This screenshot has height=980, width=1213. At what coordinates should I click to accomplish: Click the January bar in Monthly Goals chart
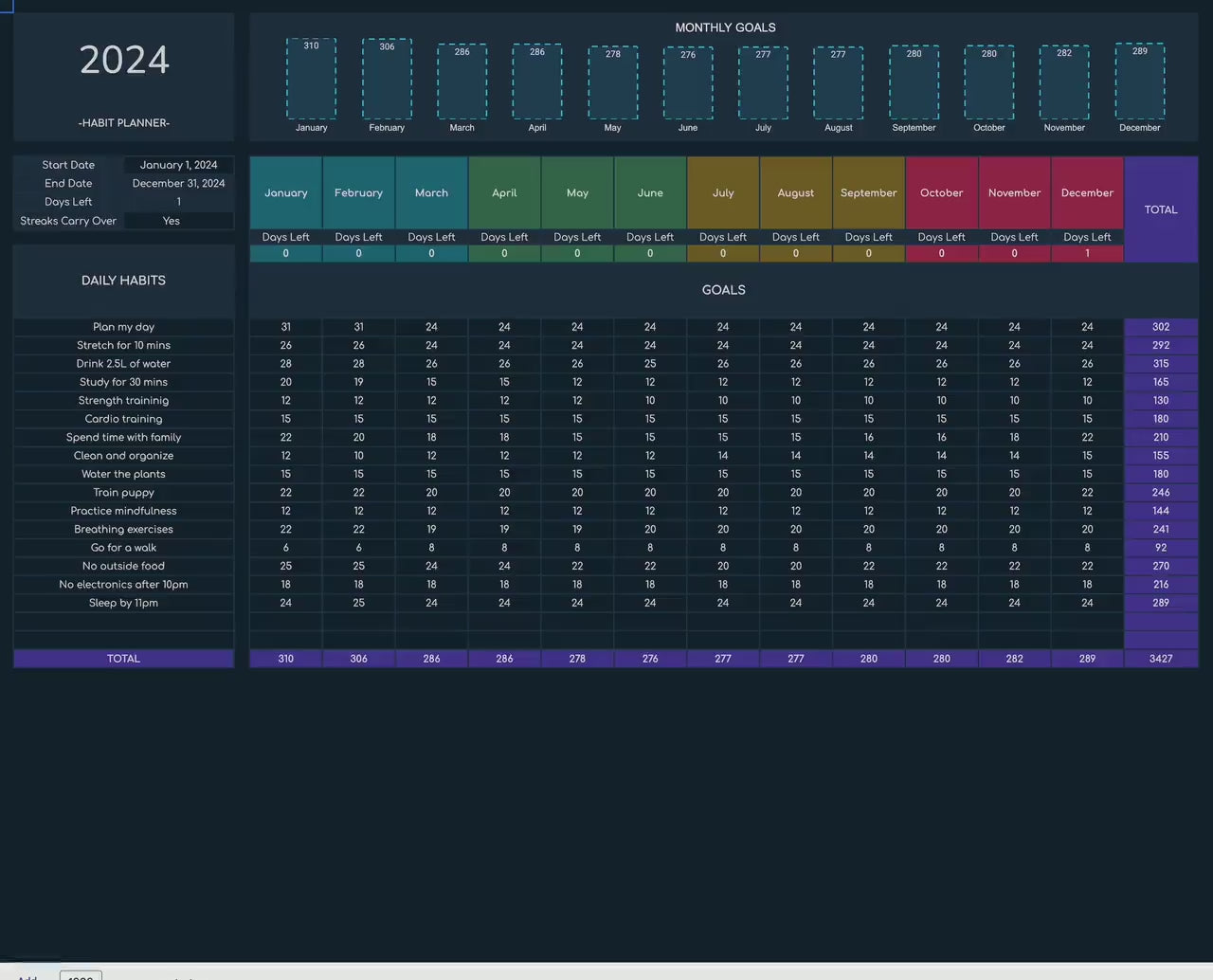[x=311, y=80]
